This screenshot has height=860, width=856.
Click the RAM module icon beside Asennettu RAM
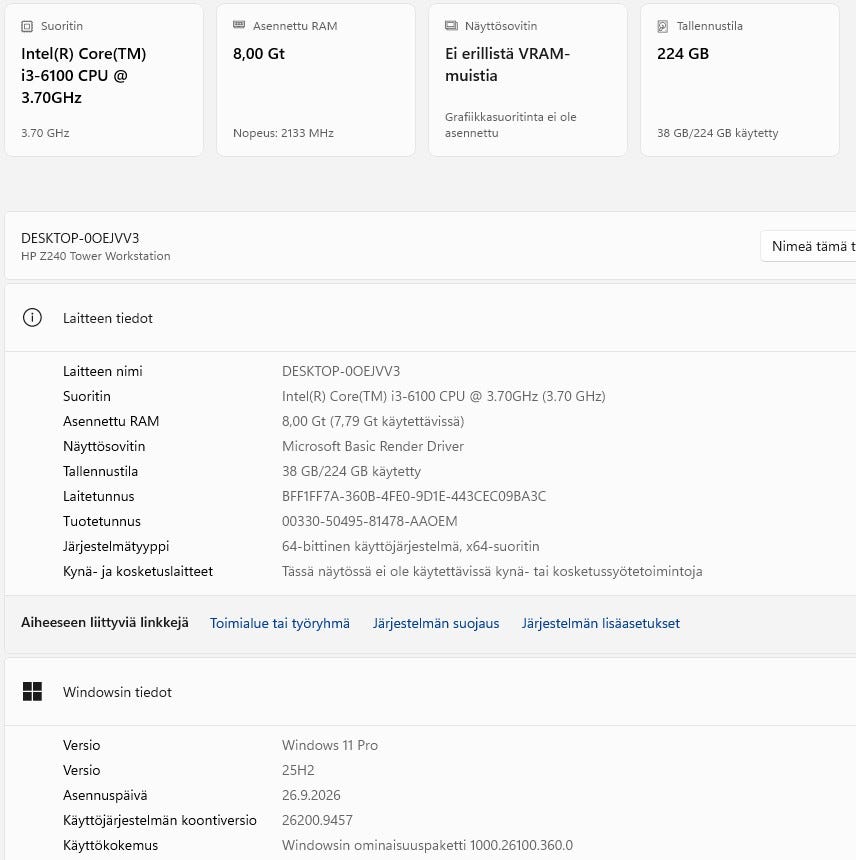239,25
